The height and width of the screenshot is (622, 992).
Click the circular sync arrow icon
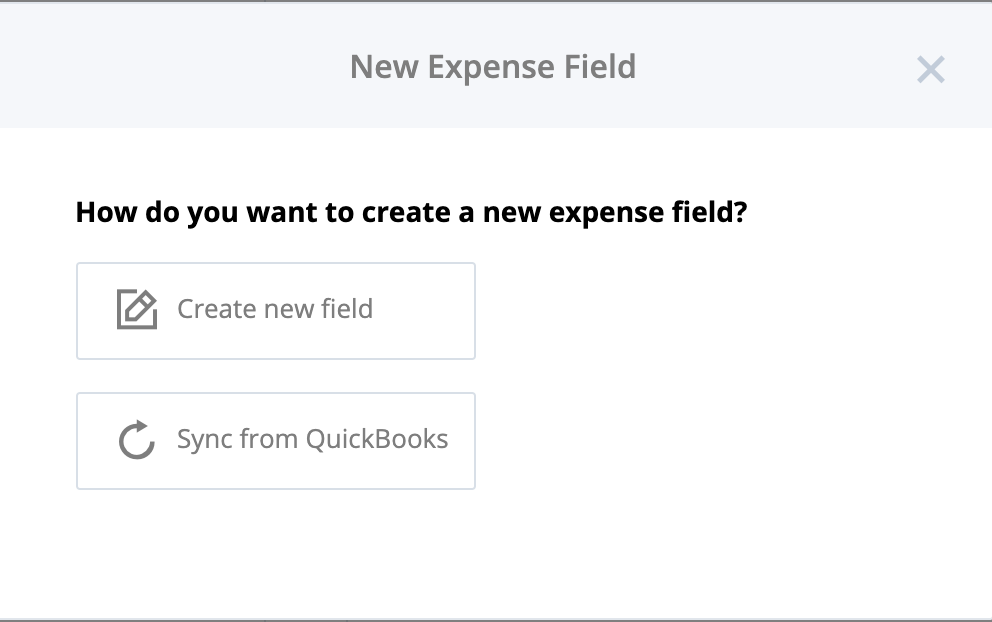(x=137, y=439)
